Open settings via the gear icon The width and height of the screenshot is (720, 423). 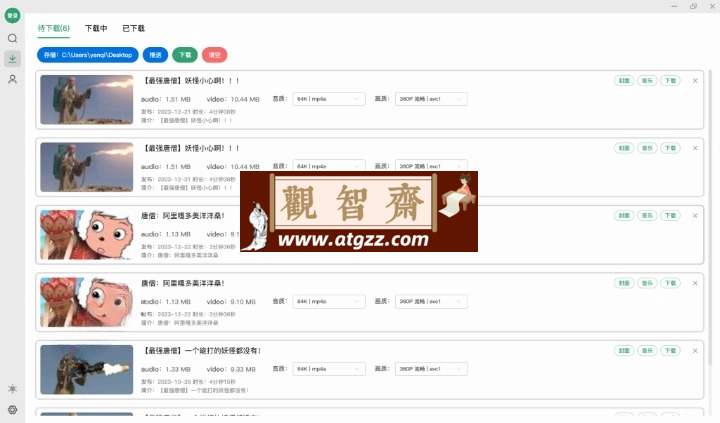[12, 409]
